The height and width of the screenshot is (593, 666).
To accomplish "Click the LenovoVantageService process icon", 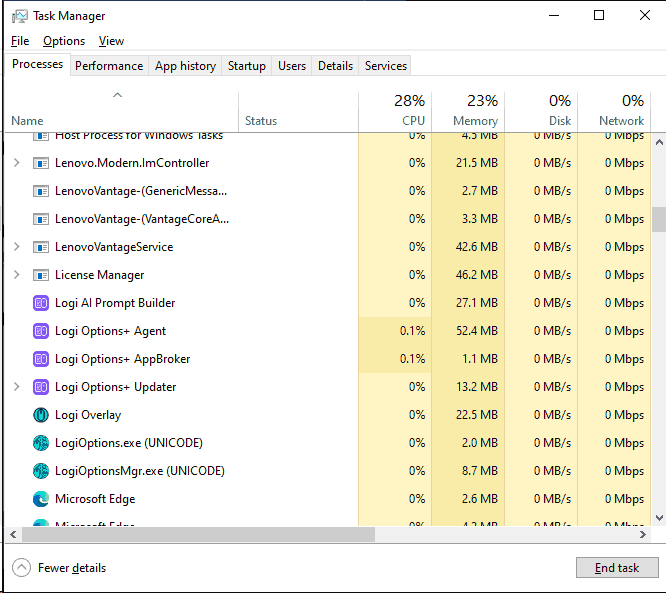I will pyautogui.click(x=41, y=247).
